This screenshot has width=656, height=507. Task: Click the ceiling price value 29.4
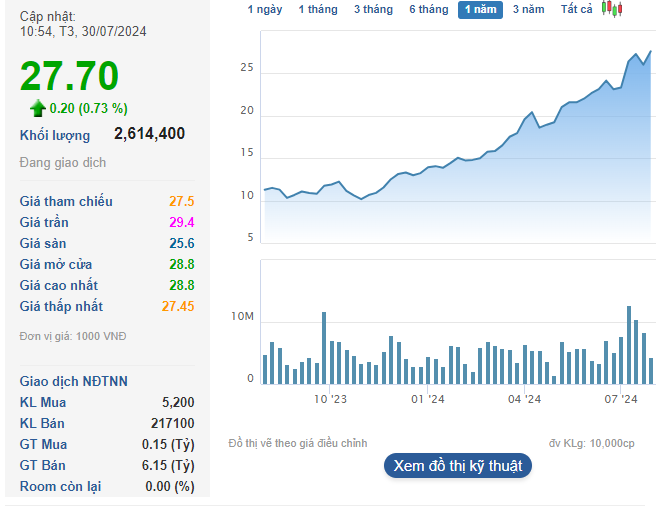click(181, 222)
